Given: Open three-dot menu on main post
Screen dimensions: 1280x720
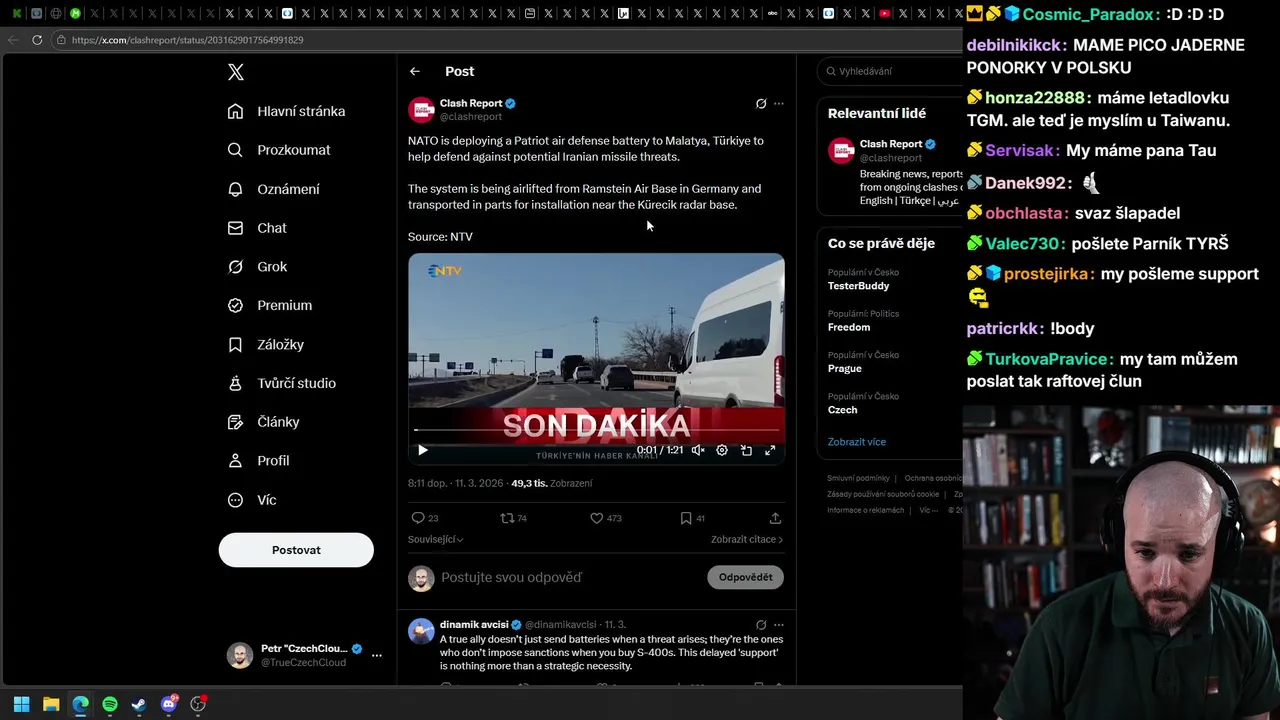Looking at the screenshot, I should (x=779, y=103).
